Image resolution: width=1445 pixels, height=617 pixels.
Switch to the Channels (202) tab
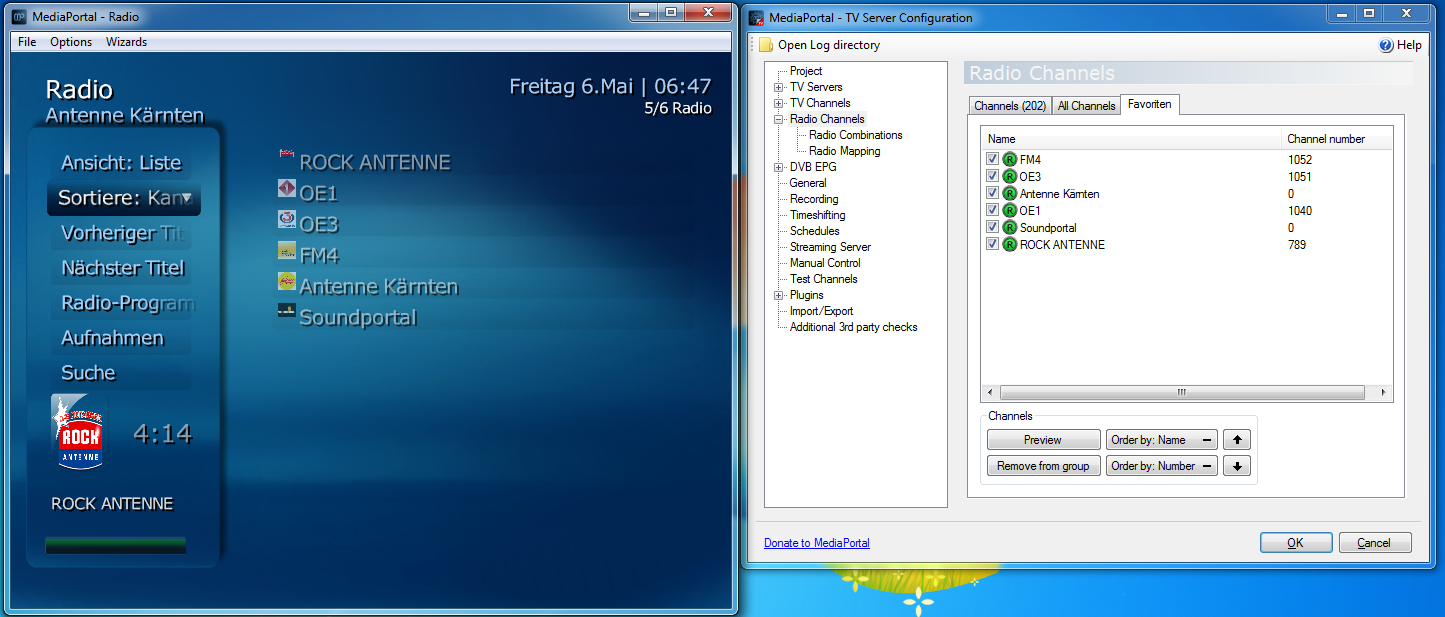1009,106
